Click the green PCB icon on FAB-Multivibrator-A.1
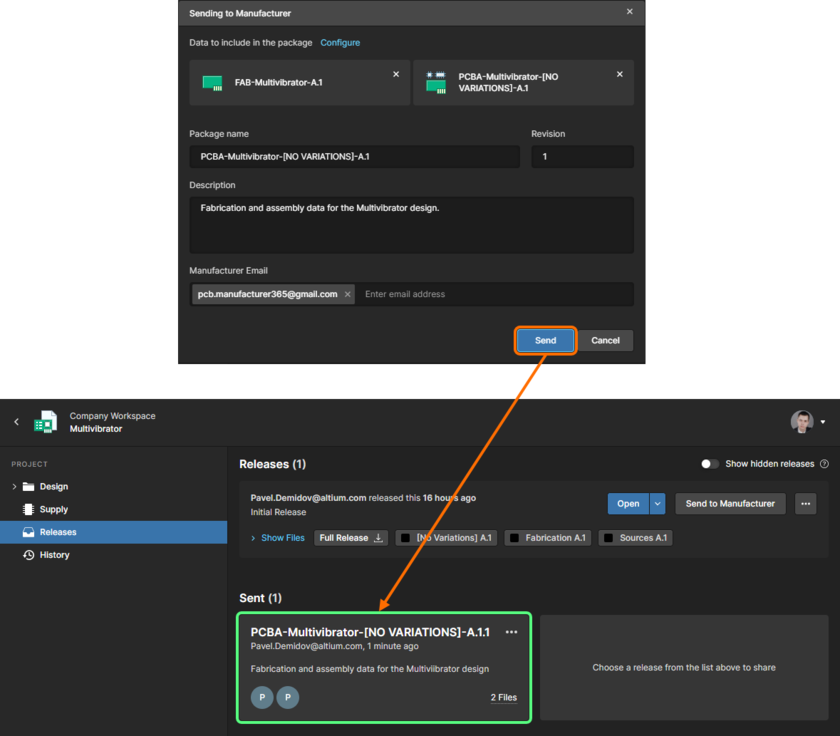The image size is (840, 736). coord(212,83)
